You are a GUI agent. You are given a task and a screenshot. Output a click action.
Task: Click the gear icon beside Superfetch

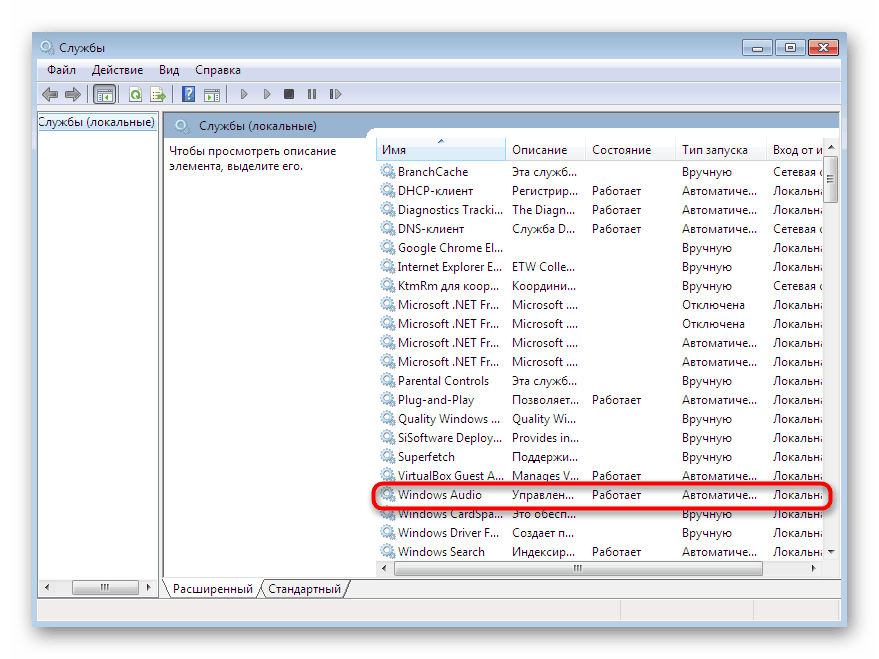point(387,456)
